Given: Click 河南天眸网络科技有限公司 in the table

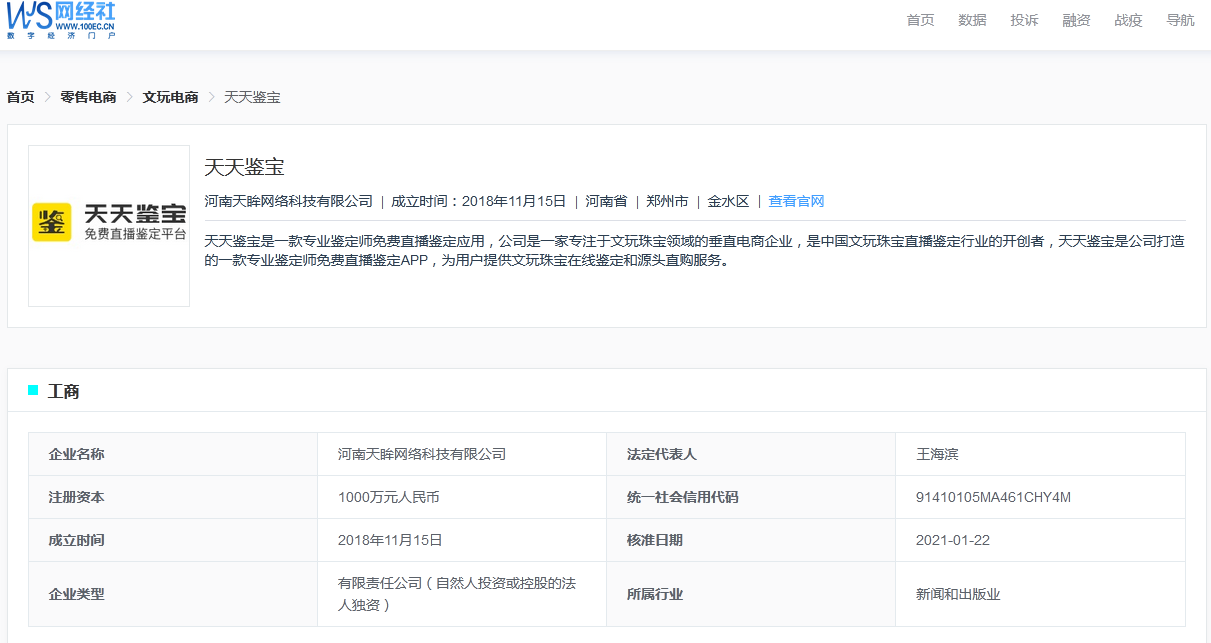Looking at the screenshot, I should click(422, 454).
